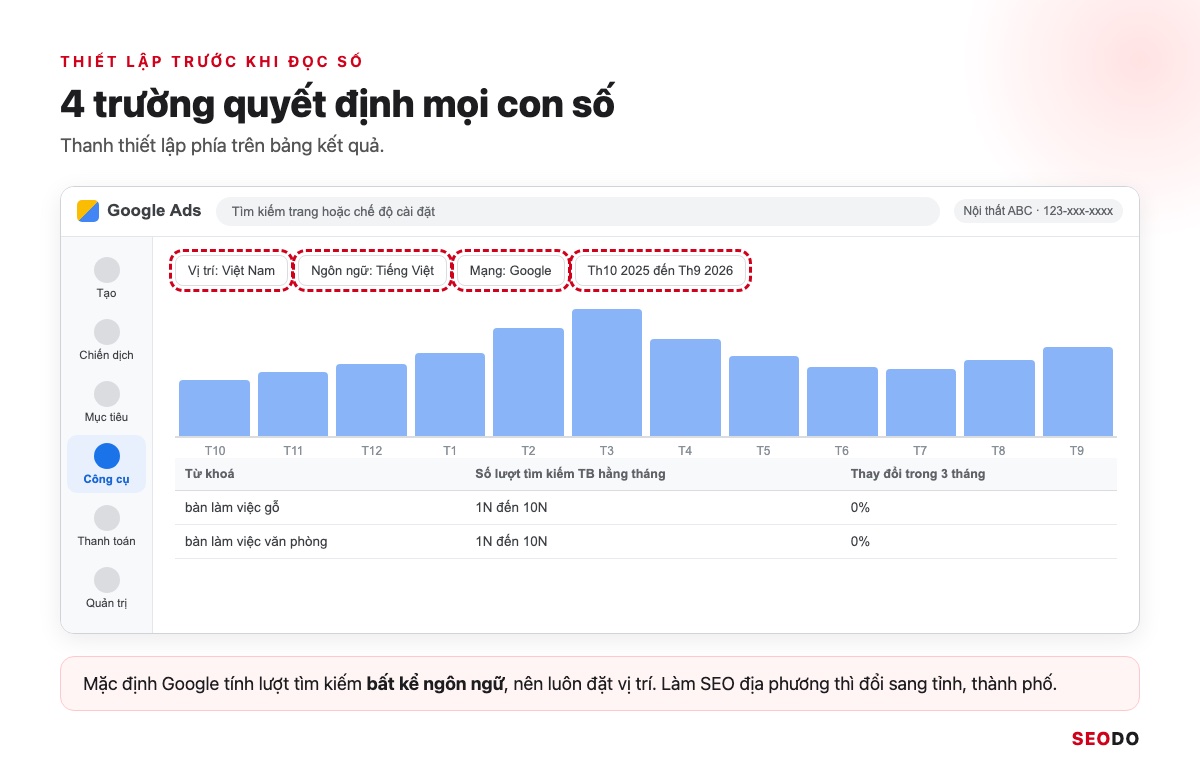Screen dimensions: 1200x771
Task: Click the T5 bar in the chart
Action: [x=764, y=396]
